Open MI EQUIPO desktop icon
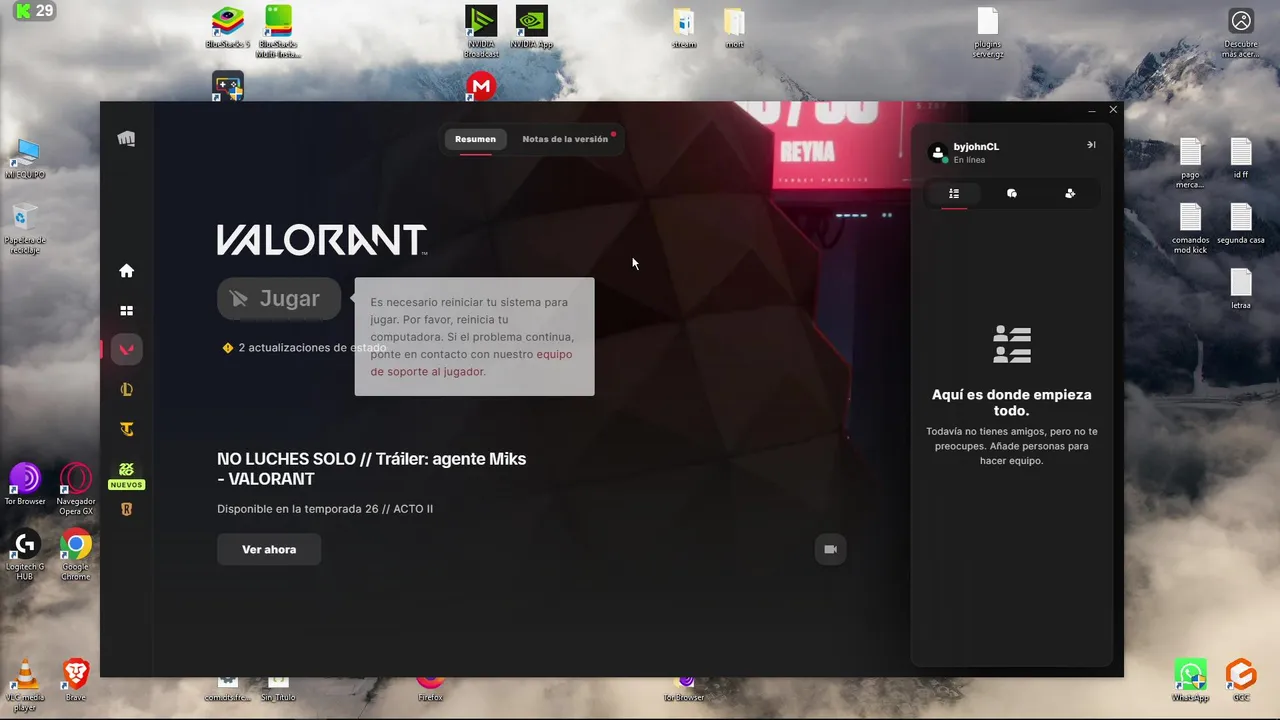The height and width of the screenshot is (720, 1280). tap(25, 159)
